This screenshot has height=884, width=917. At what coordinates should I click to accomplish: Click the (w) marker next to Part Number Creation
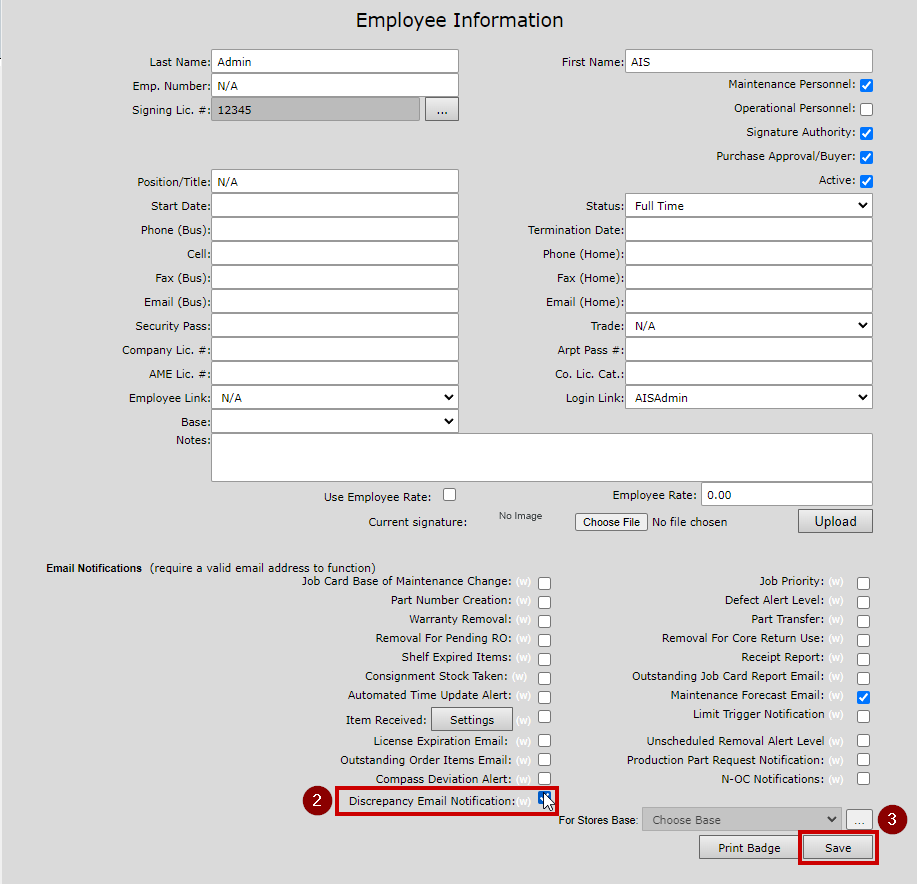523,601
